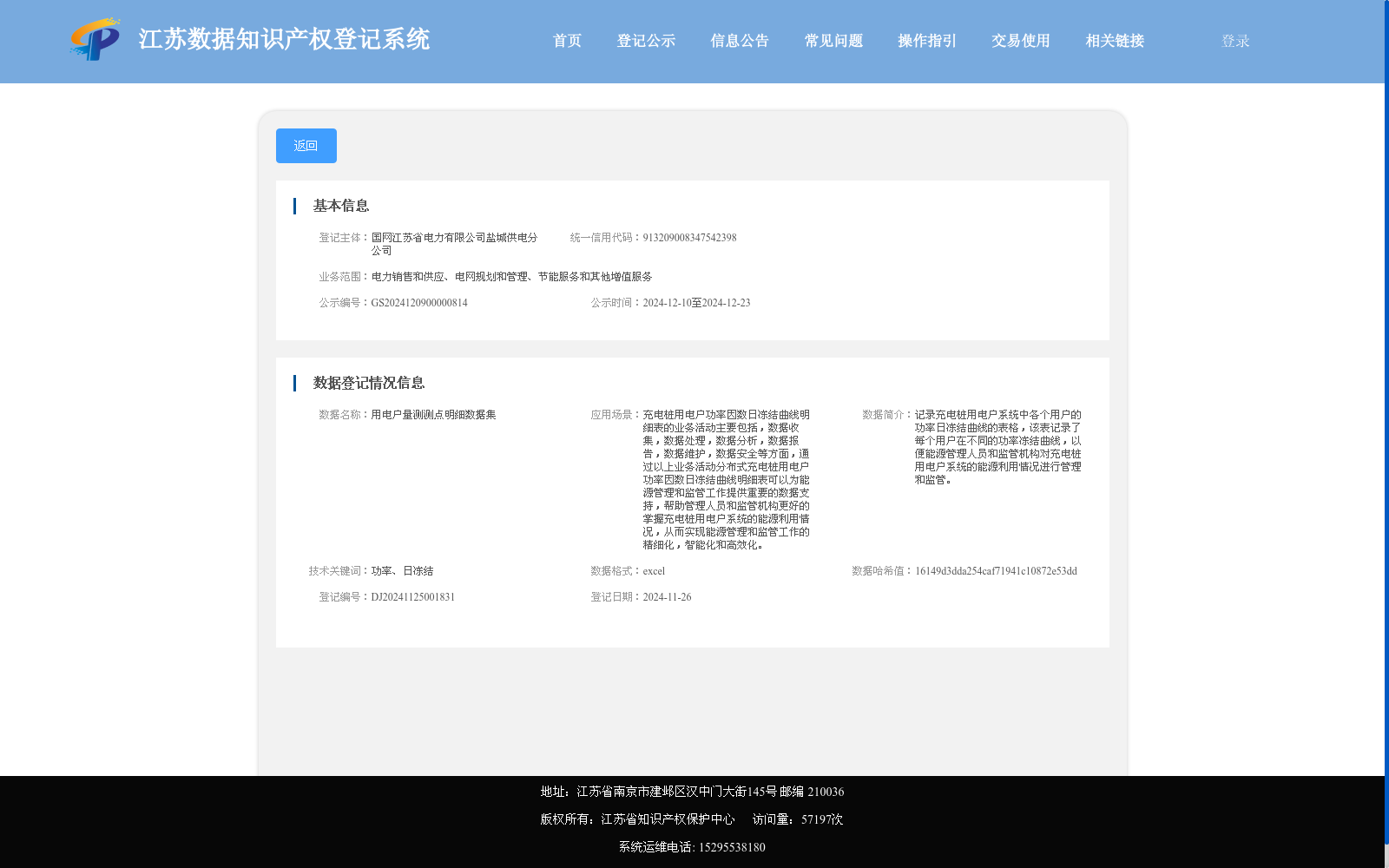Click the visit count 57197次
Image resolution: width=1389 pixels, height=868 pixels.
point(822,819)
